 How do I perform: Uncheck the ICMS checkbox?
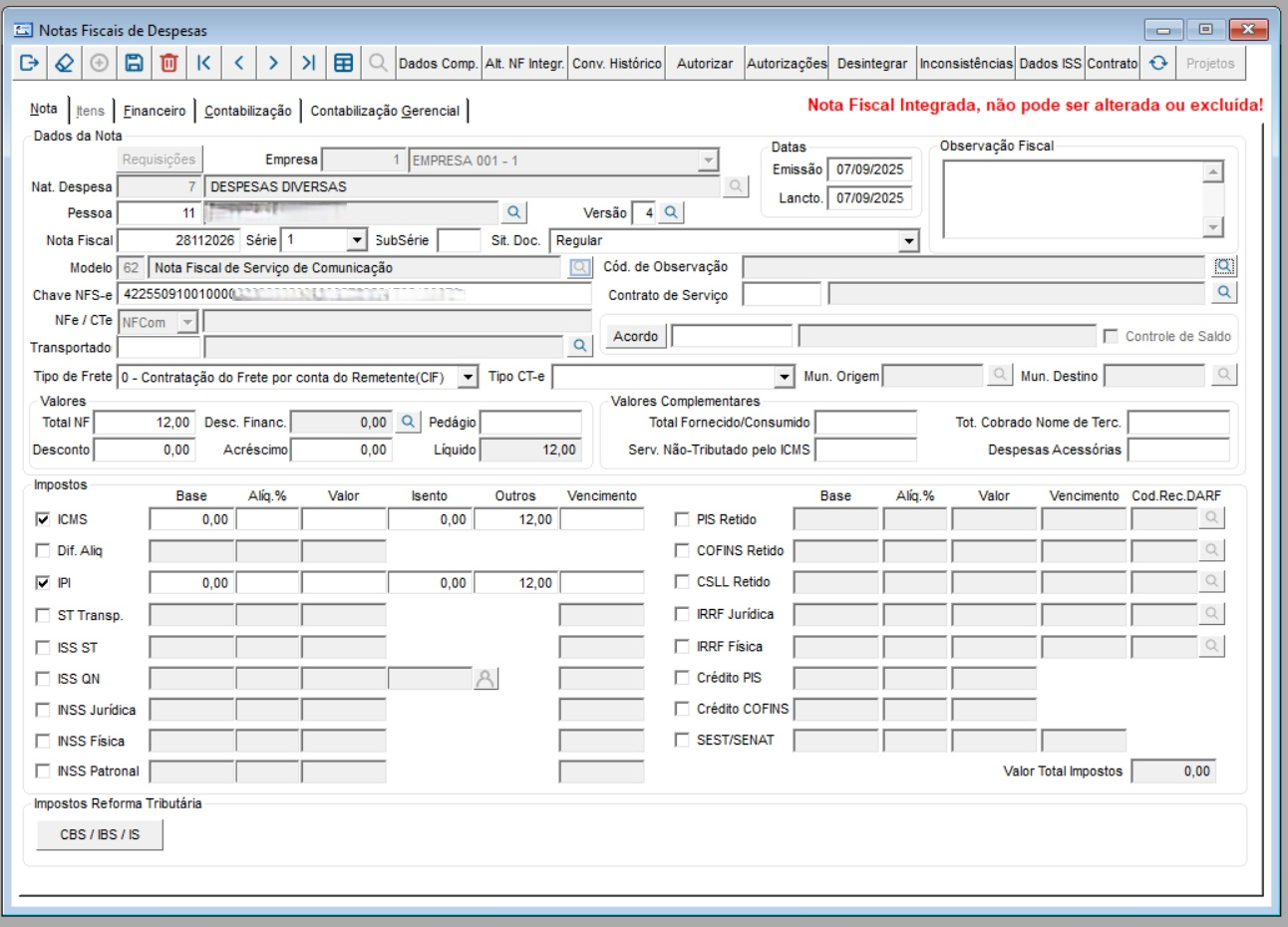(43, 519)
